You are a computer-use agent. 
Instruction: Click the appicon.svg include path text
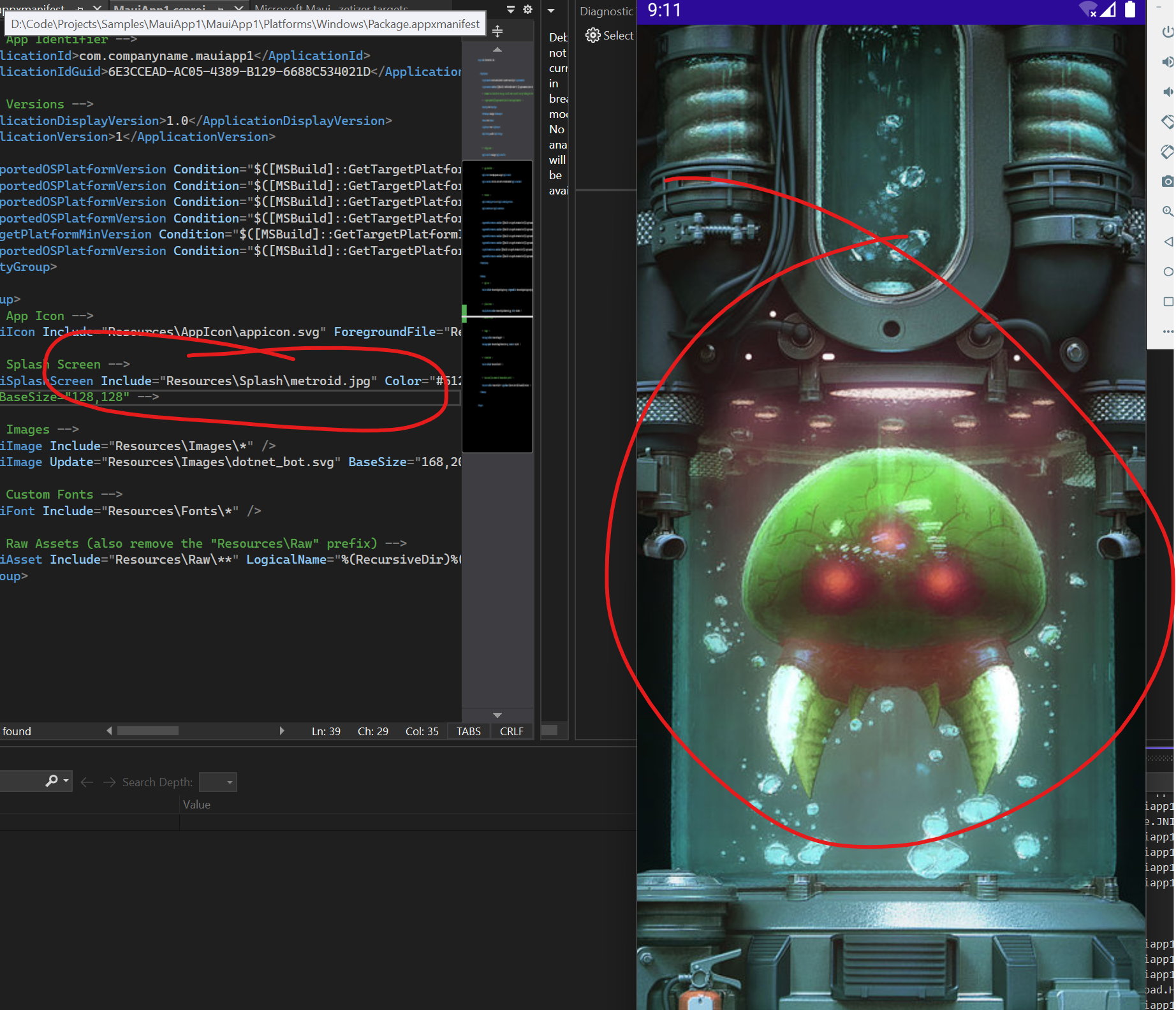point(214,332)
